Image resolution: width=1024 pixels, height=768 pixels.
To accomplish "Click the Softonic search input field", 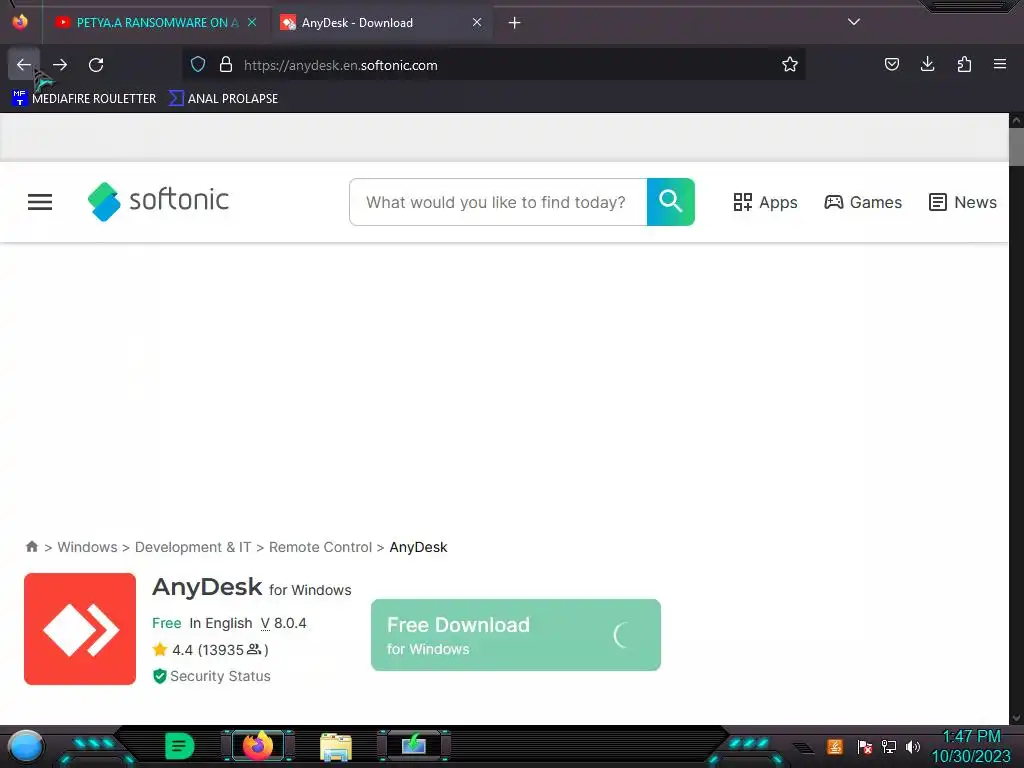I will pyautogui.click(x=498, y=202).
